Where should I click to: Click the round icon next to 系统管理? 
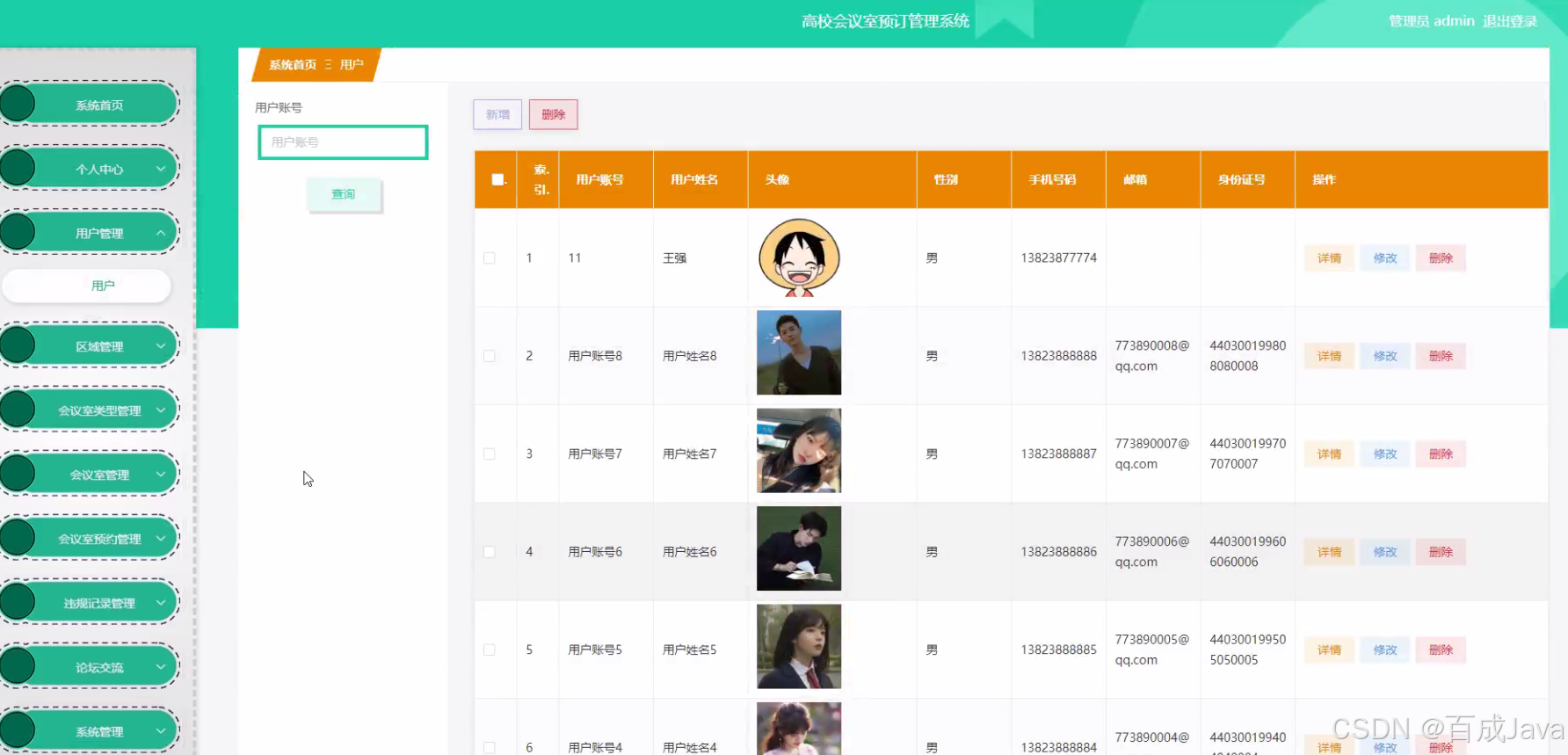(17, 730)
